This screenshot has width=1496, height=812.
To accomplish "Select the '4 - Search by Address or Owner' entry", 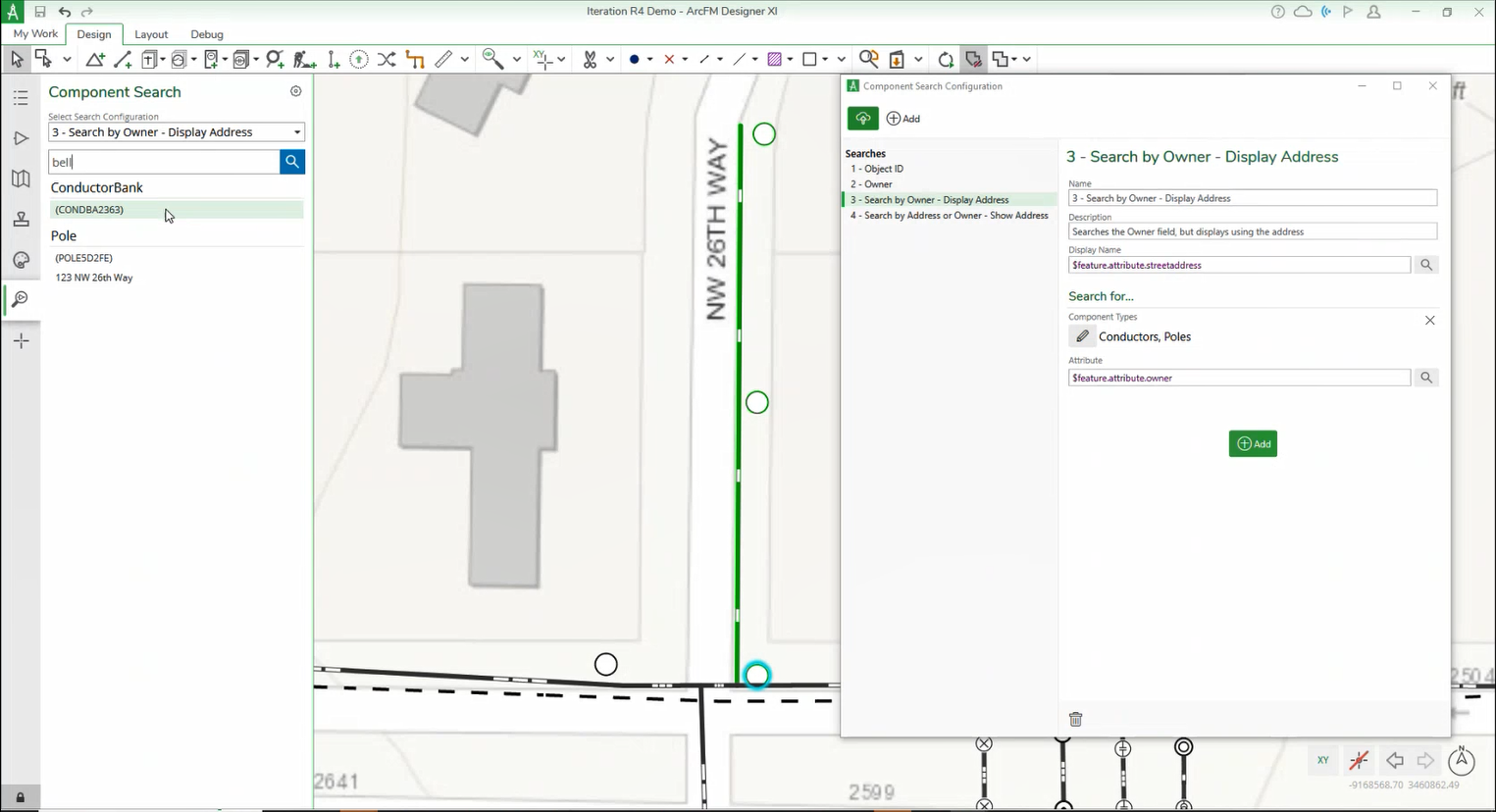I will point(949,215).
